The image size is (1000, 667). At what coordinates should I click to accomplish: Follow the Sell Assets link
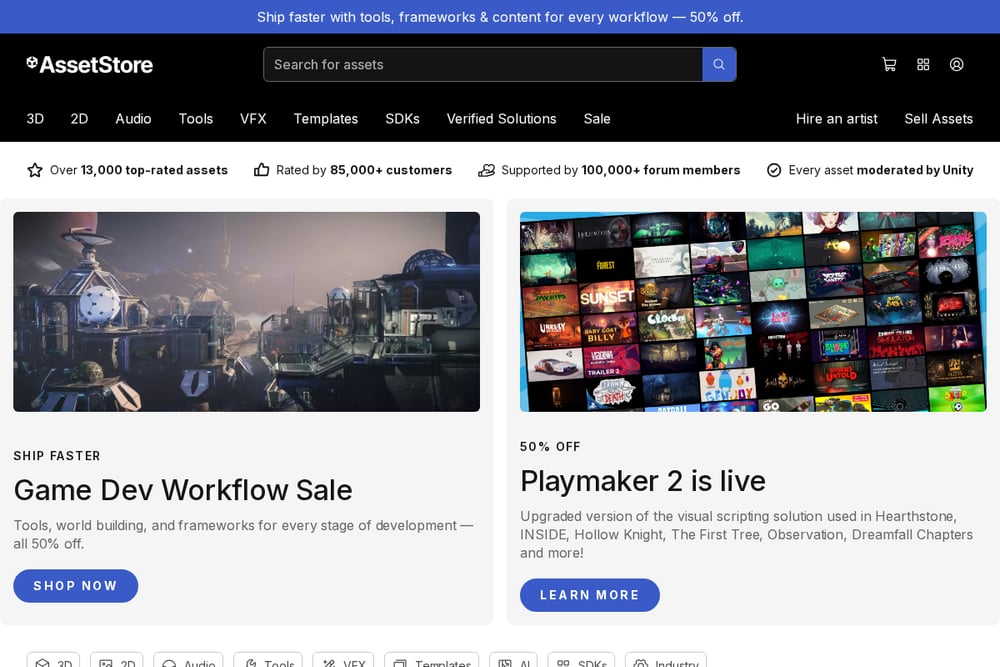point(939,119)
